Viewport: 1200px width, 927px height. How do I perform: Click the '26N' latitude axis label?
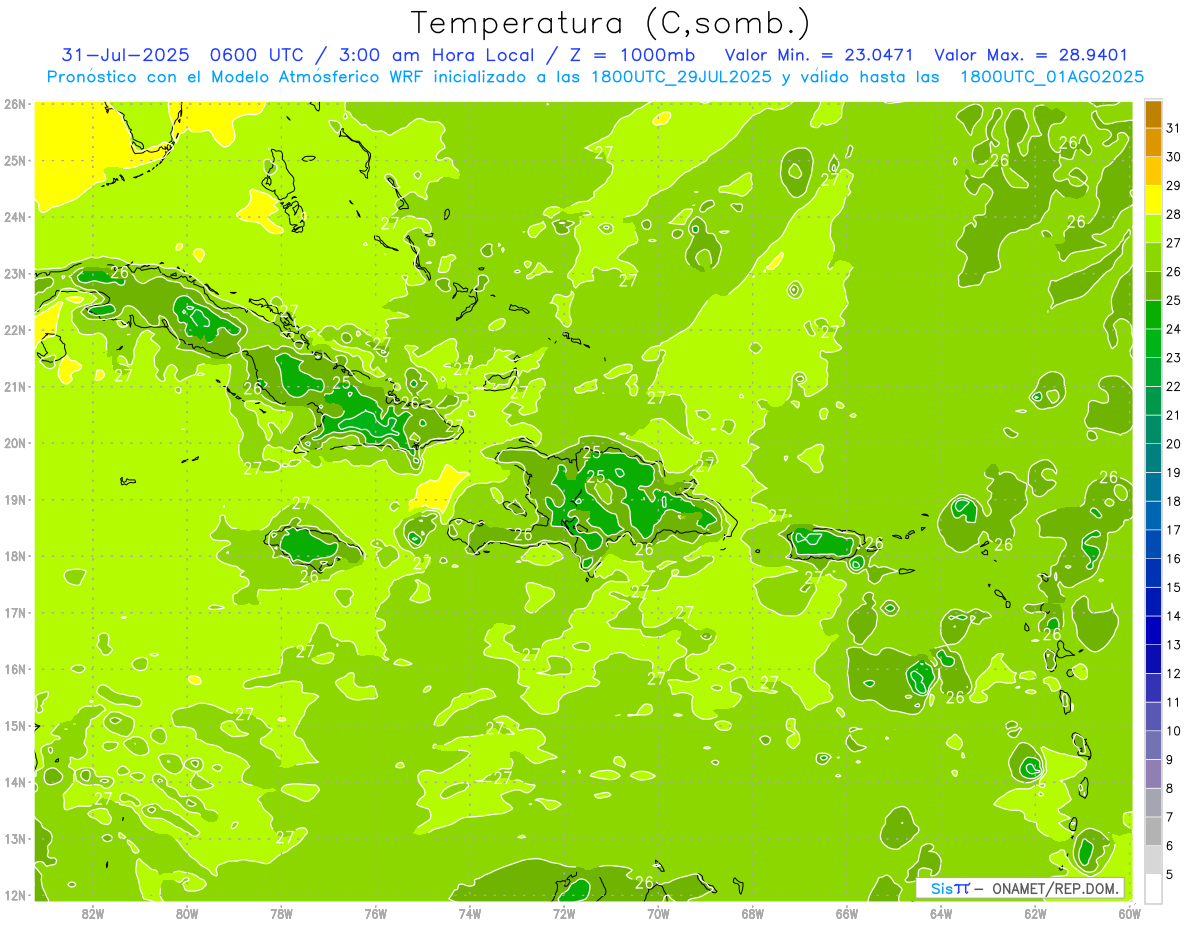(15, 104)
